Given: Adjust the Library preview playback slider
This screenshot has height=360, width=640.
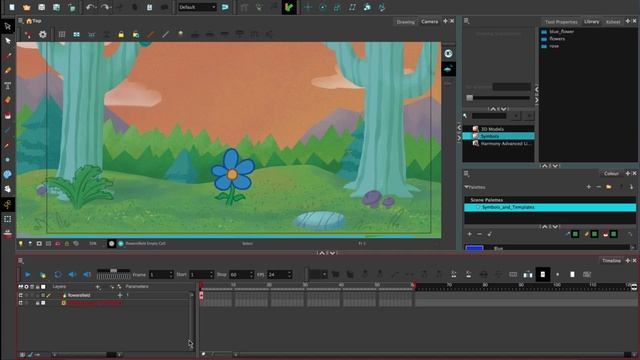Looking at the screenshot, I should [498, 98].
